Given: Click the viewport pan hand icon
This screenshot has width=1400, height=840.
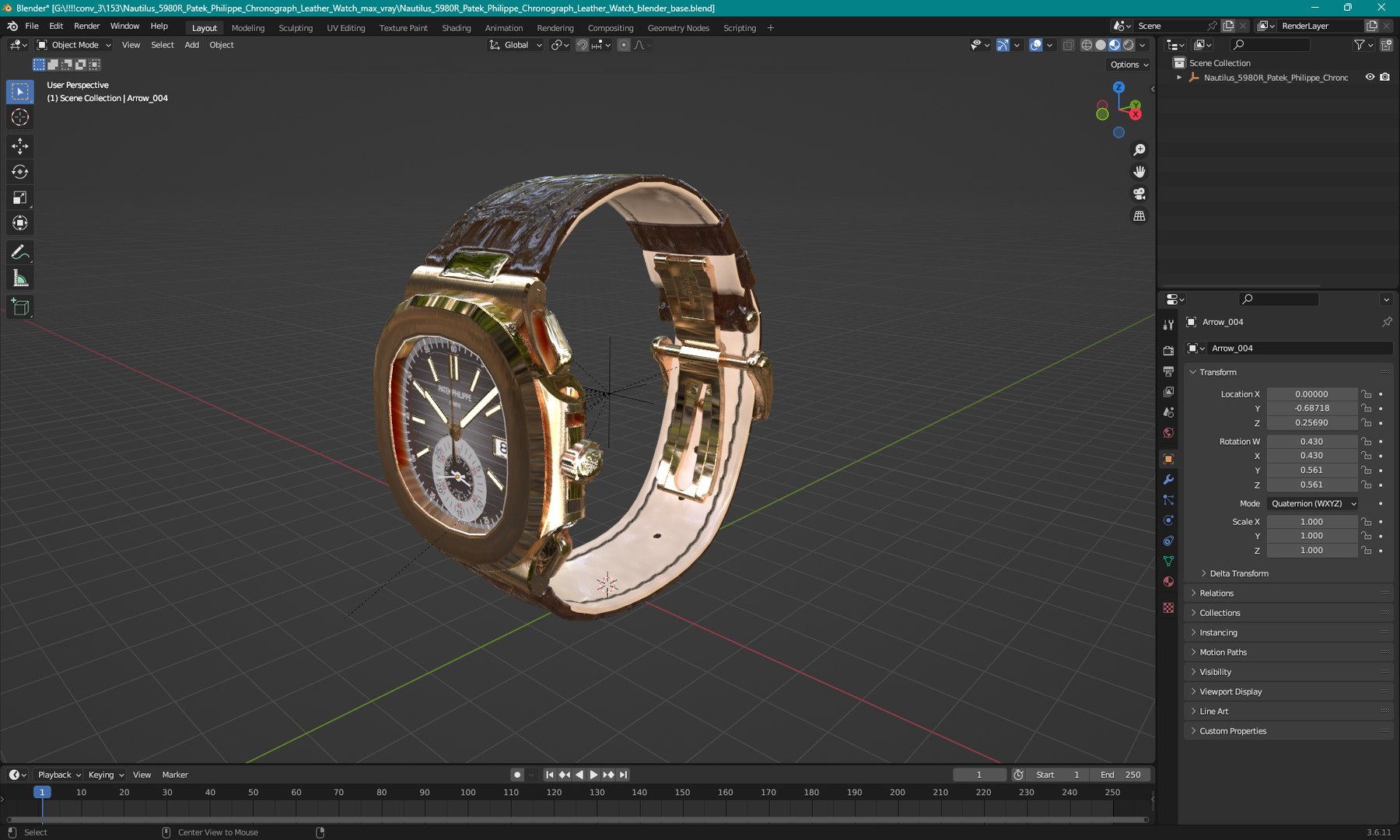Looking at the screenshot, I should pyautogui.click(x=1139, y=172).
